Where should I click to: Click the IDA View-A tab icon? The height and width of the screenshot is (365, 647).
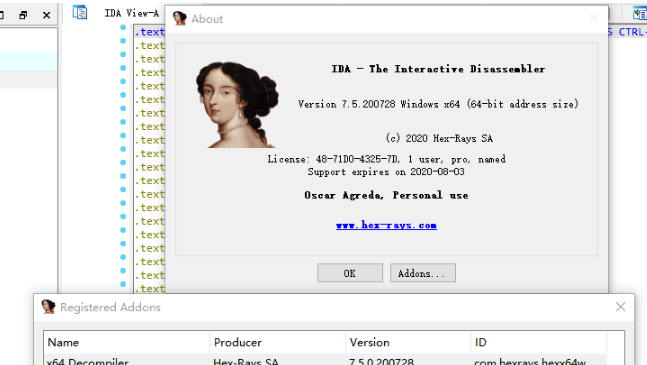(x=80, y=12)
